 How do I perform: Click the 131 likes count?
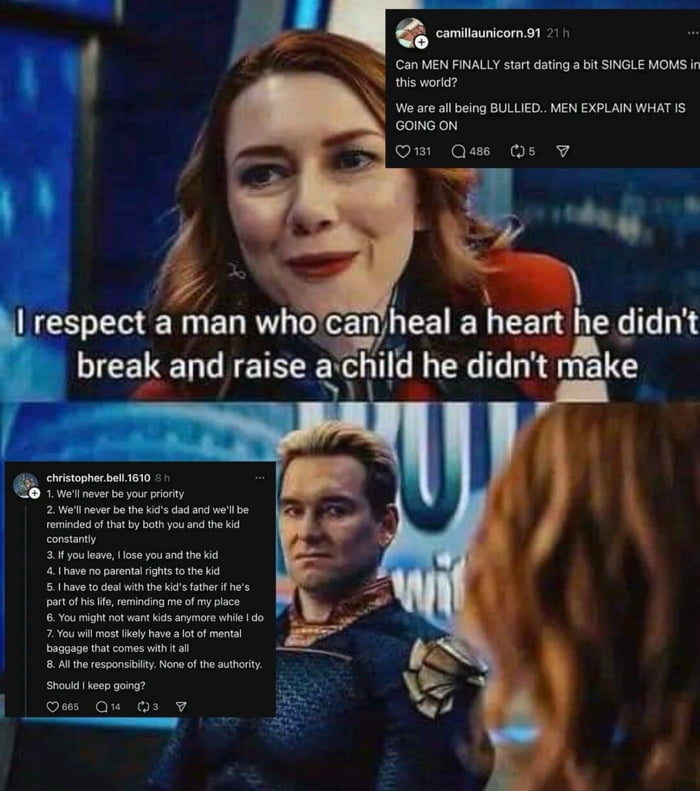[423, 151]
